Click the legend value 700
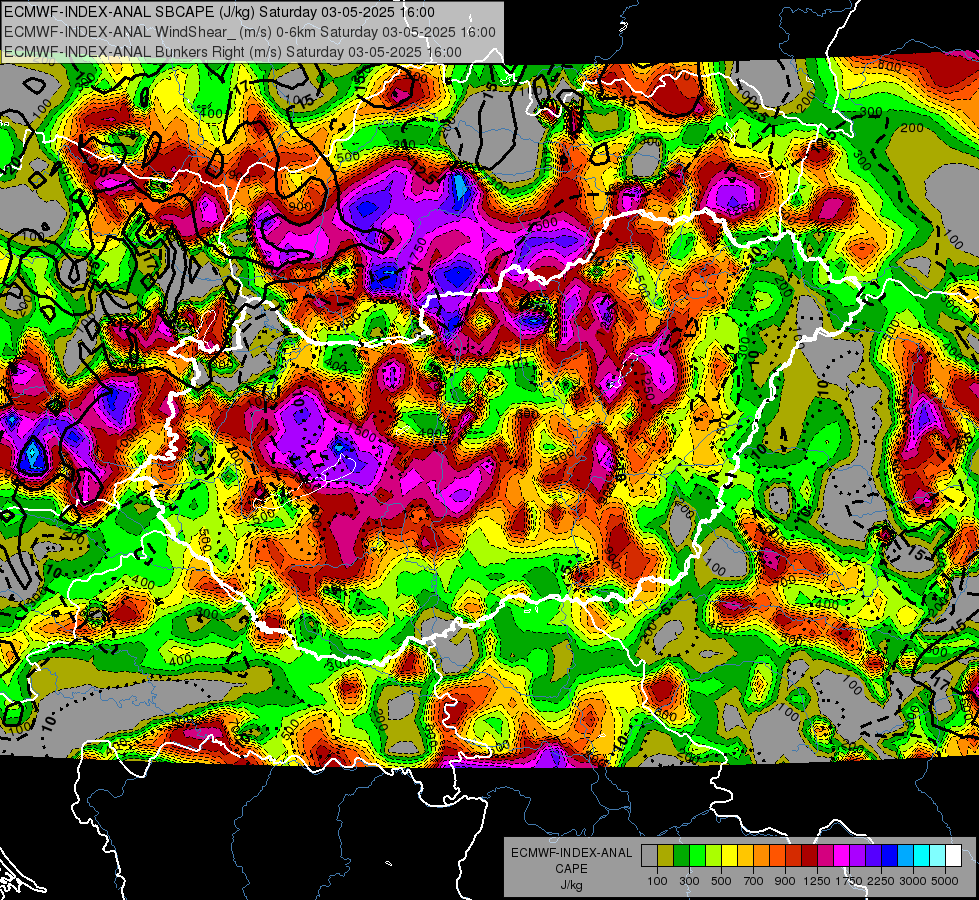 tap(753, 881)
